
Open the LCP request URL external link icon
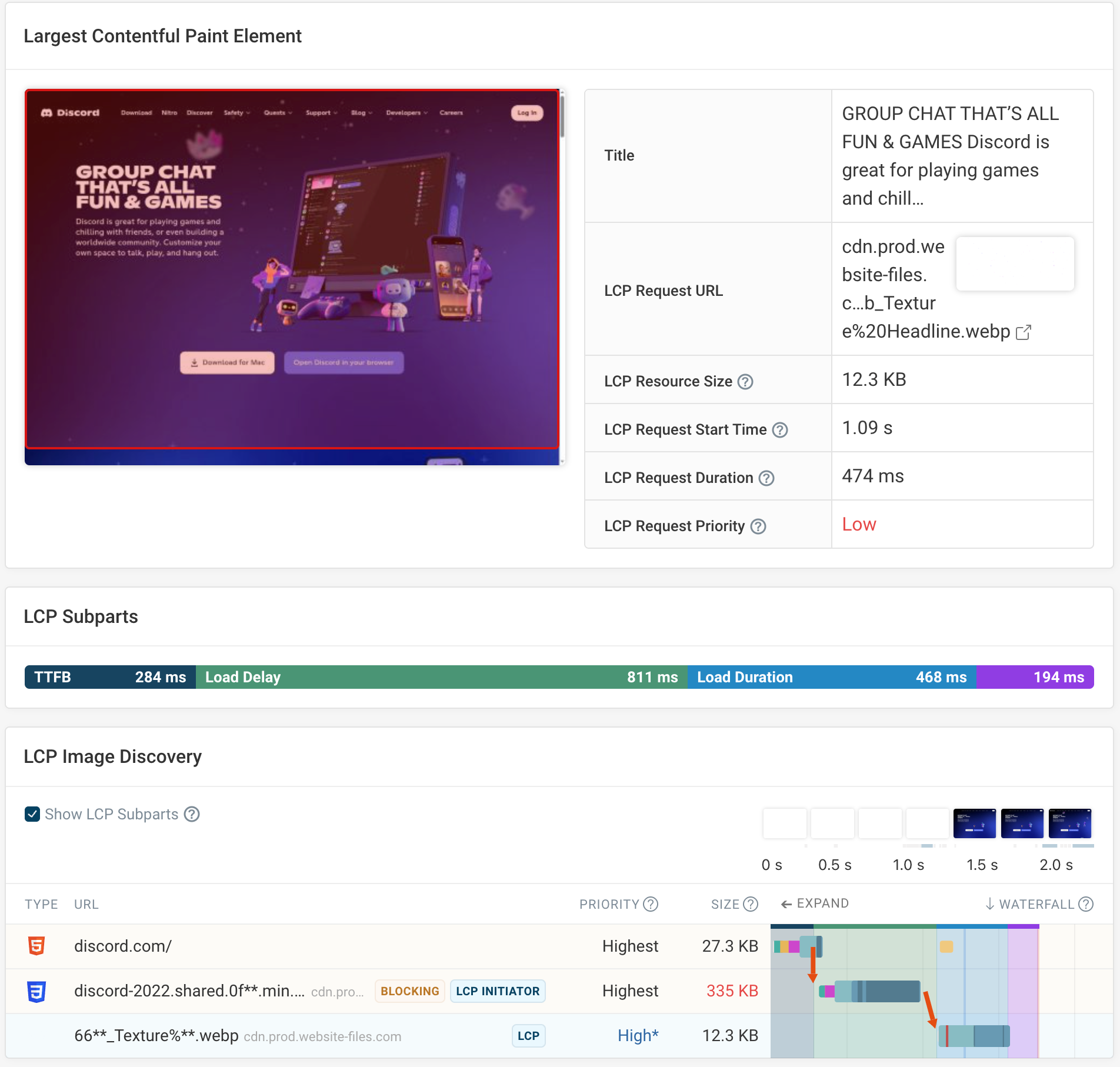click(x=1024, y=332)
